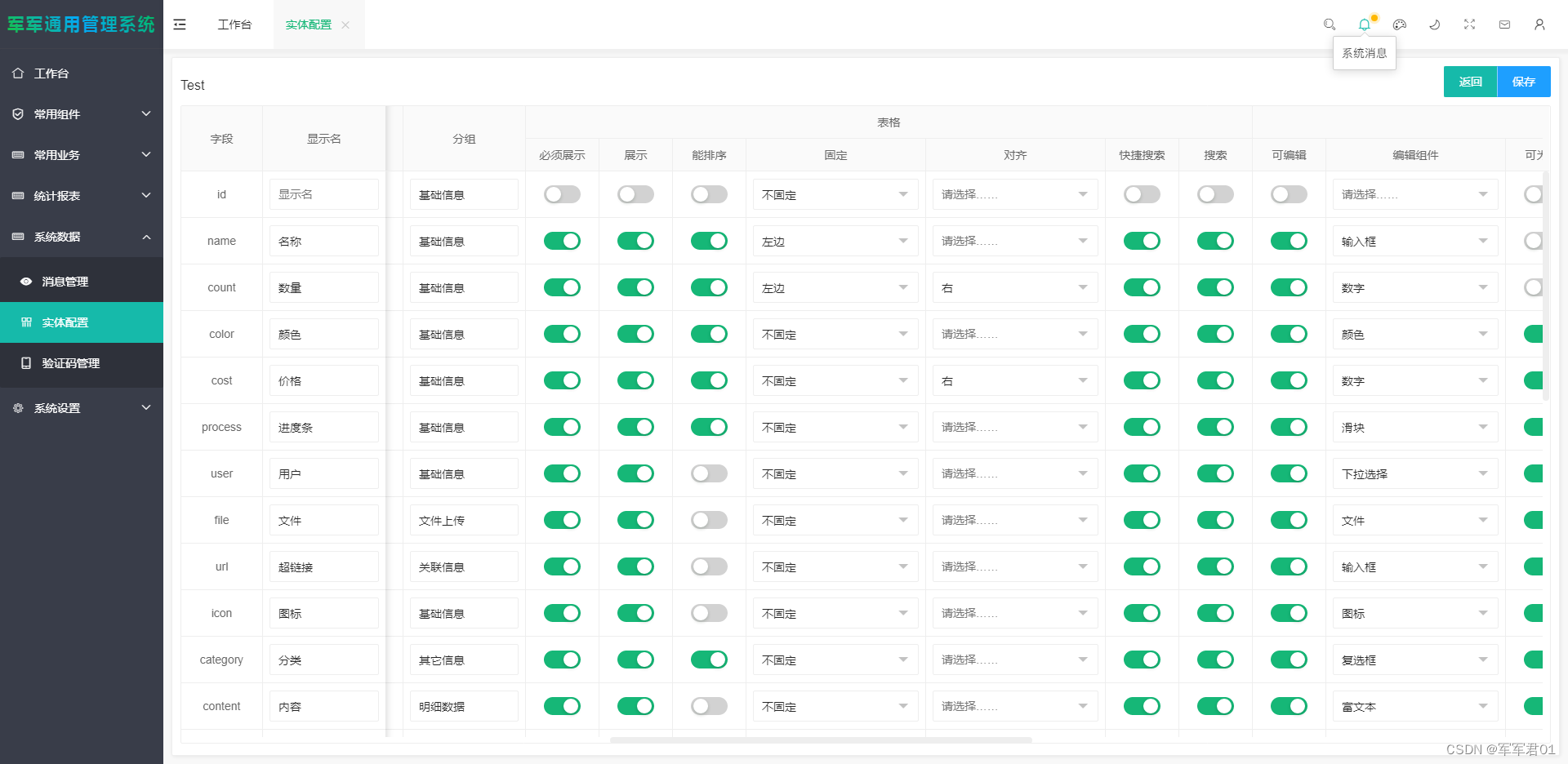Disable 展示 toggle for category row
This screenshot has height=764, width=1568.
(x=635, y=660)
